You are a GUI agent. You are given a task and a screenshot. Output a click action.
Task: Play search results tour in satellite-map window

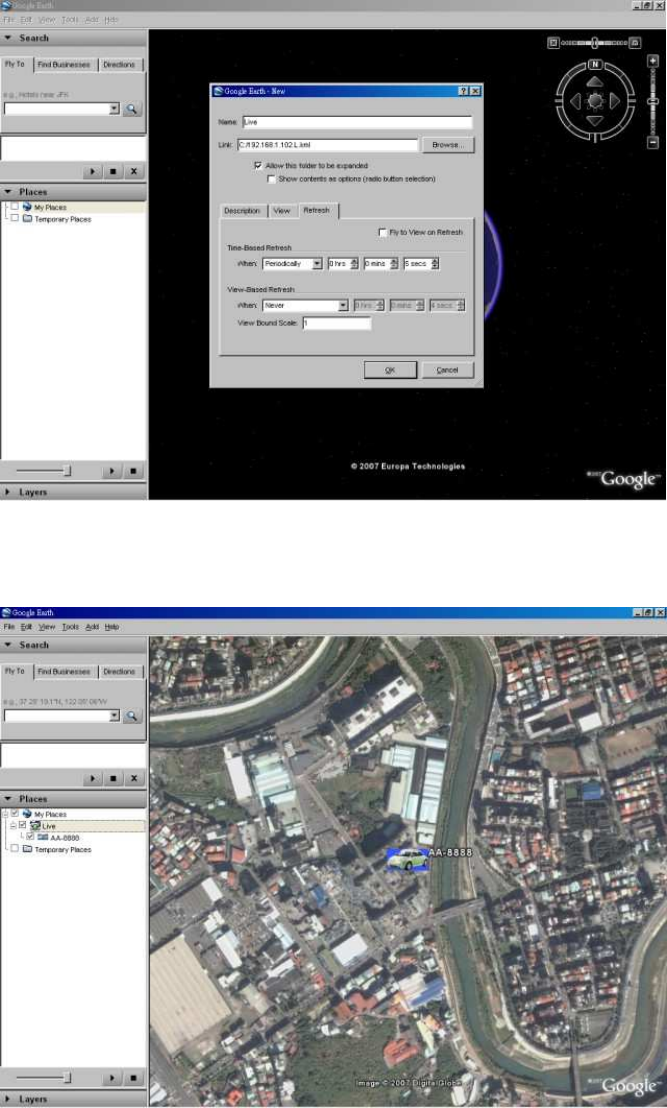coord(93,779)
